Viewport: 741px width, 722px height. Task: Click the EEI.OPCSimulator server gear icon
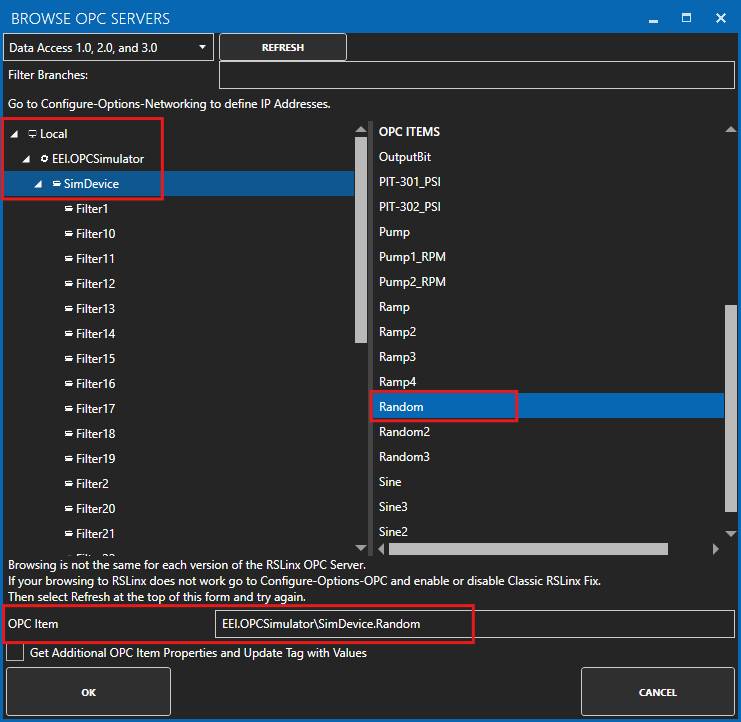point(44,159)
